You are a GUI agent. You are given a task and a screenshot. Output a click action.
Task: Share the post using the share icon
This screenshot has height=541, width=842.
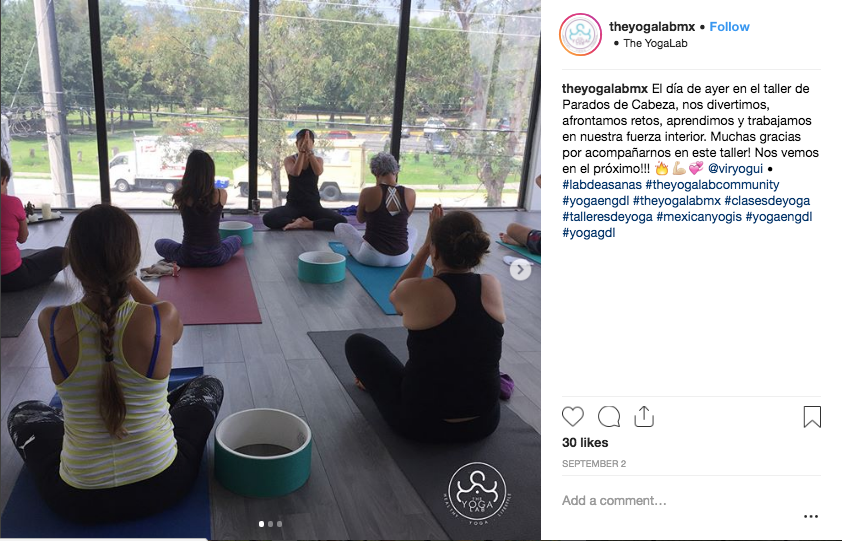point(644,416)
